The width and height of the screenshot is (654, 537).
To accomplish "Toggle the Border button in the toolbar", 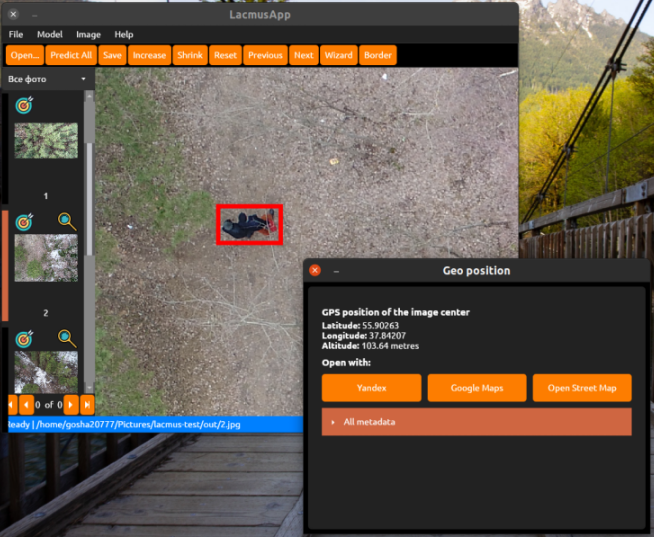I will click(x=377, y=55).
